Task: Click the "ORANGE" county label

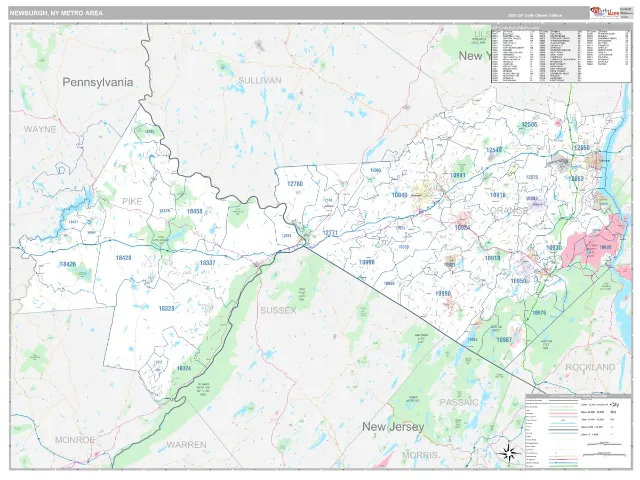Action: [509, 210]
